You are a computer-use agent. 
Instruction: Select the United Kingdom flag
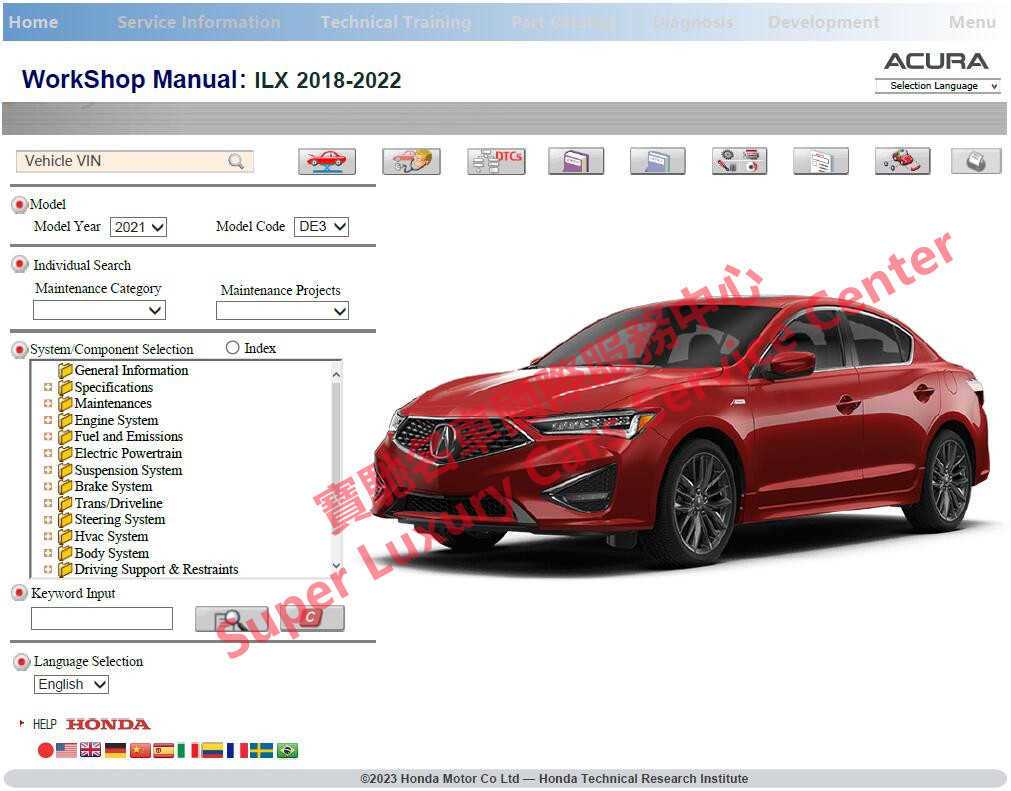pos(90,750)
